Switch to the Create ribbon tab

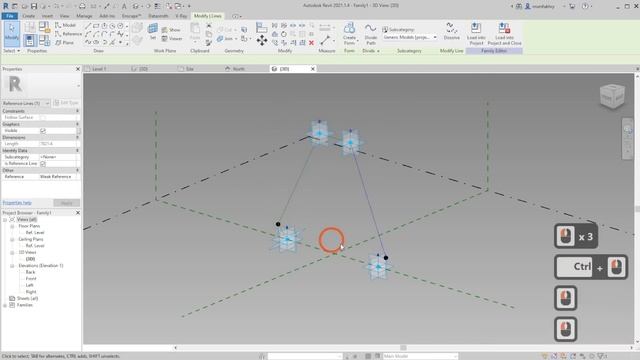29,16
